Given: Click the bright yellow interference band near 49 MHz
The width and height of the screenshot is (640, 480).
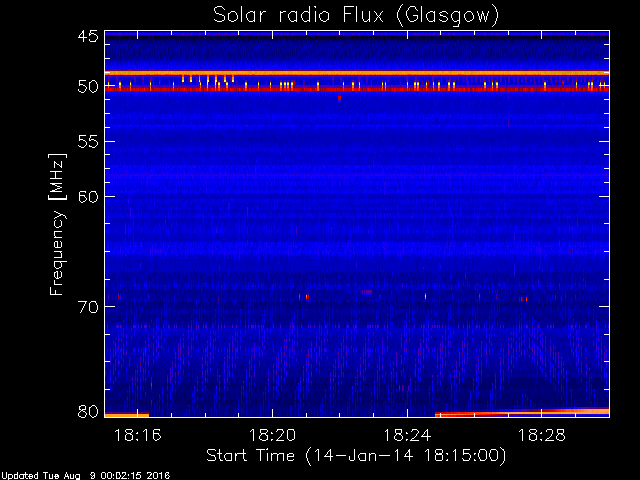Looking at the screenshot, I should click(357, 73).
